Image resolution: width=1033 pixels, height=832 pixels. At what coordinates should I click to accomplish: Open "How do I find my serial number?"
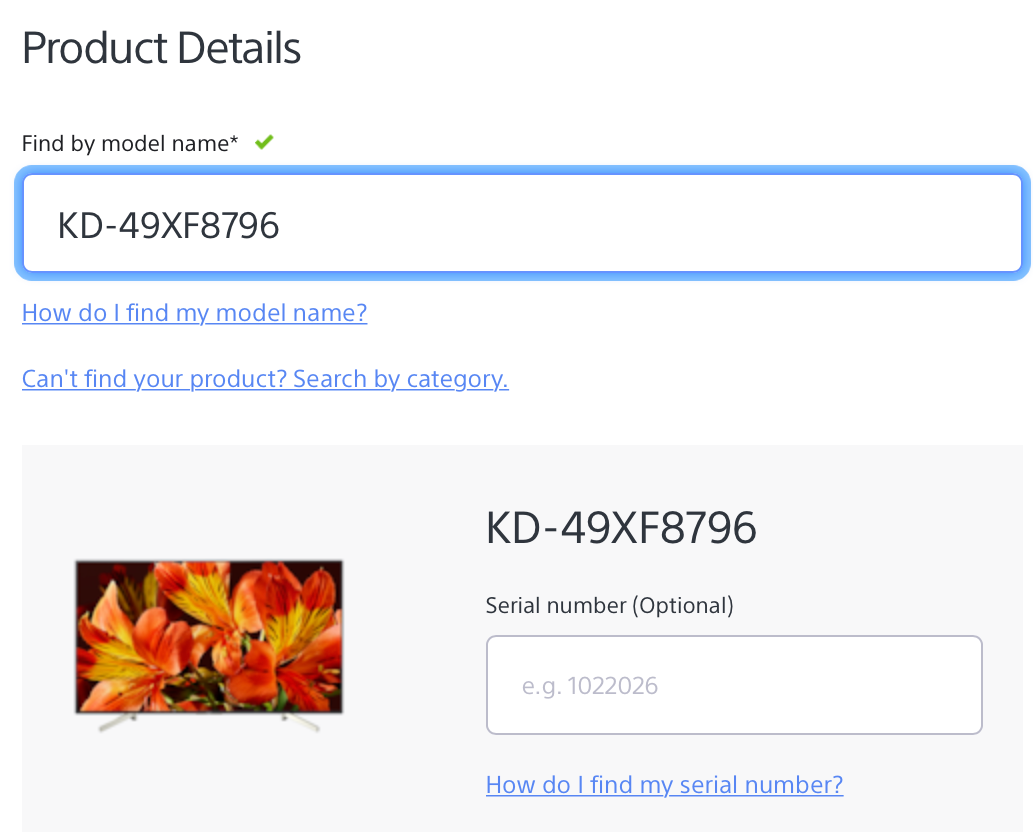pos(664,785)
